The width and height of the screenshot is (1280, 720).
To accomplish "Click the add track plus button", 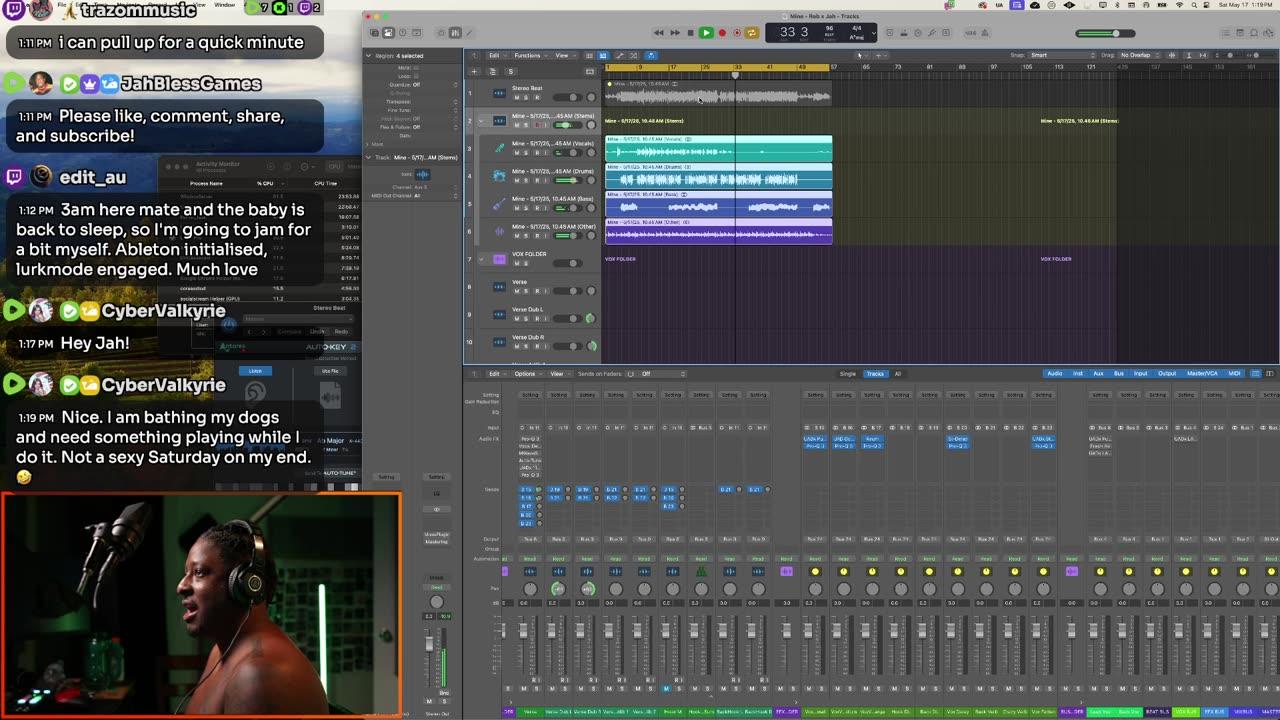I will (x=474, y=71).
